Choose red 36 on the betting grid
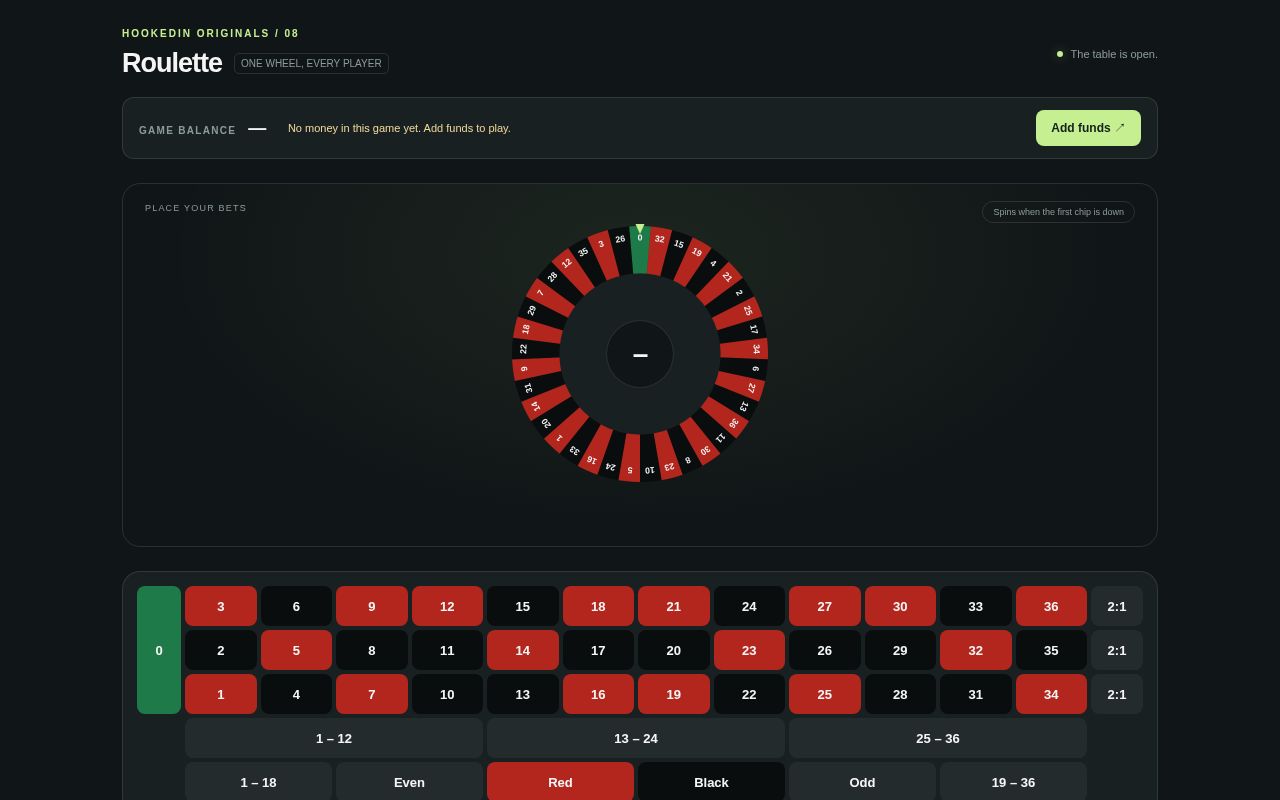 pos(1051,606)
